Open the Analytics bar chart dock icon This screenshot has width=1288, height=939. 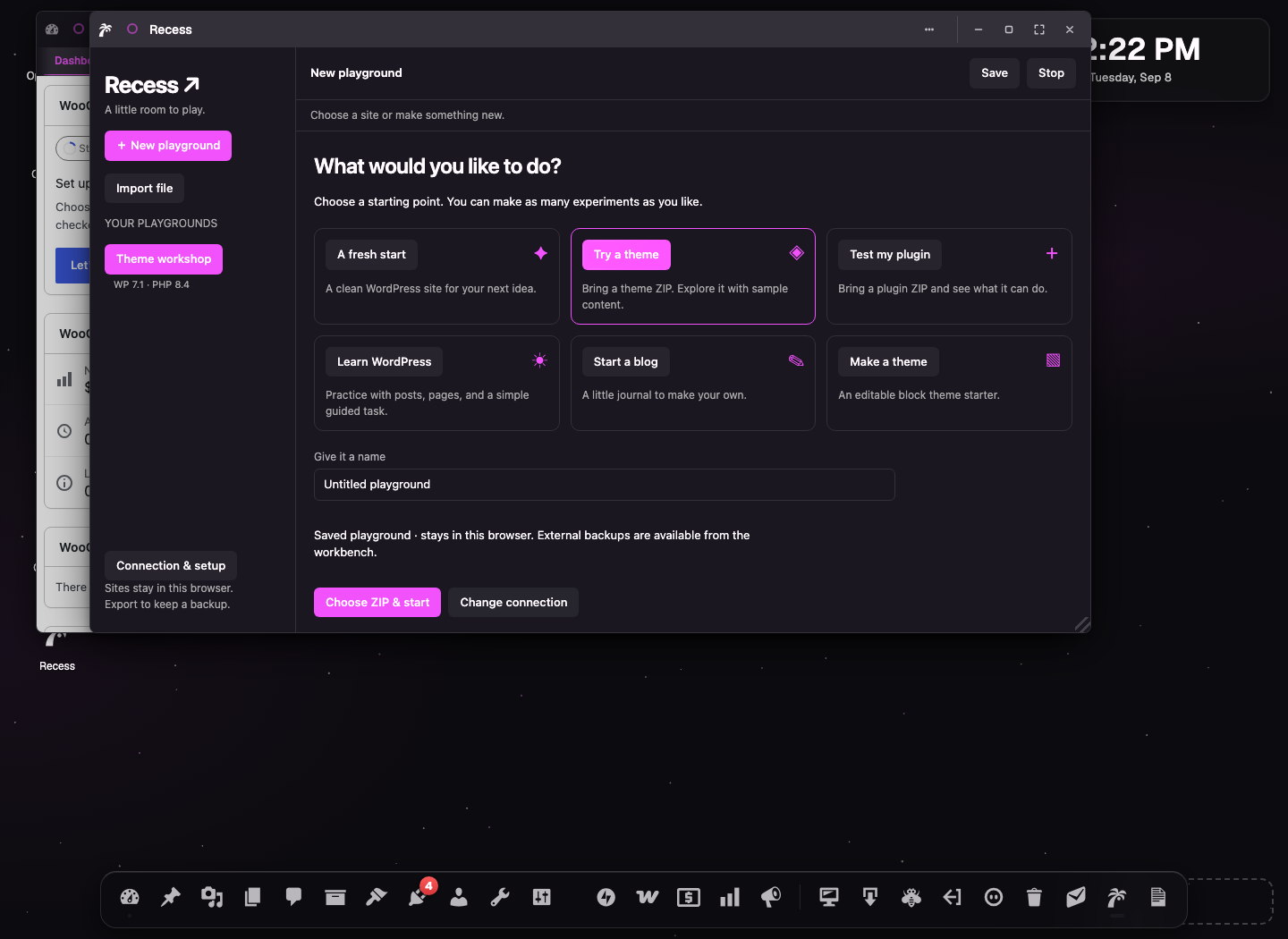tap(730, 897)
